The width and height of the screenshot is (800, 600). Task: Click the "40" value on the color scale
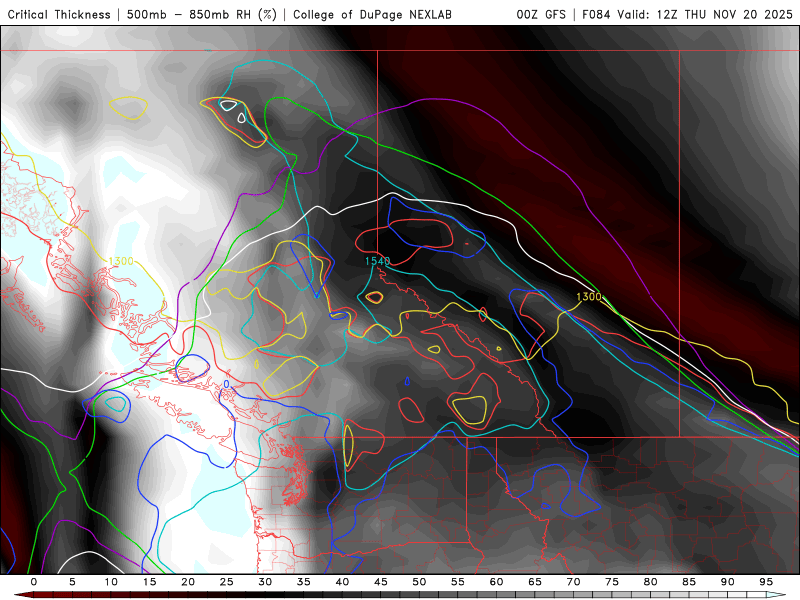click(342, 582)
